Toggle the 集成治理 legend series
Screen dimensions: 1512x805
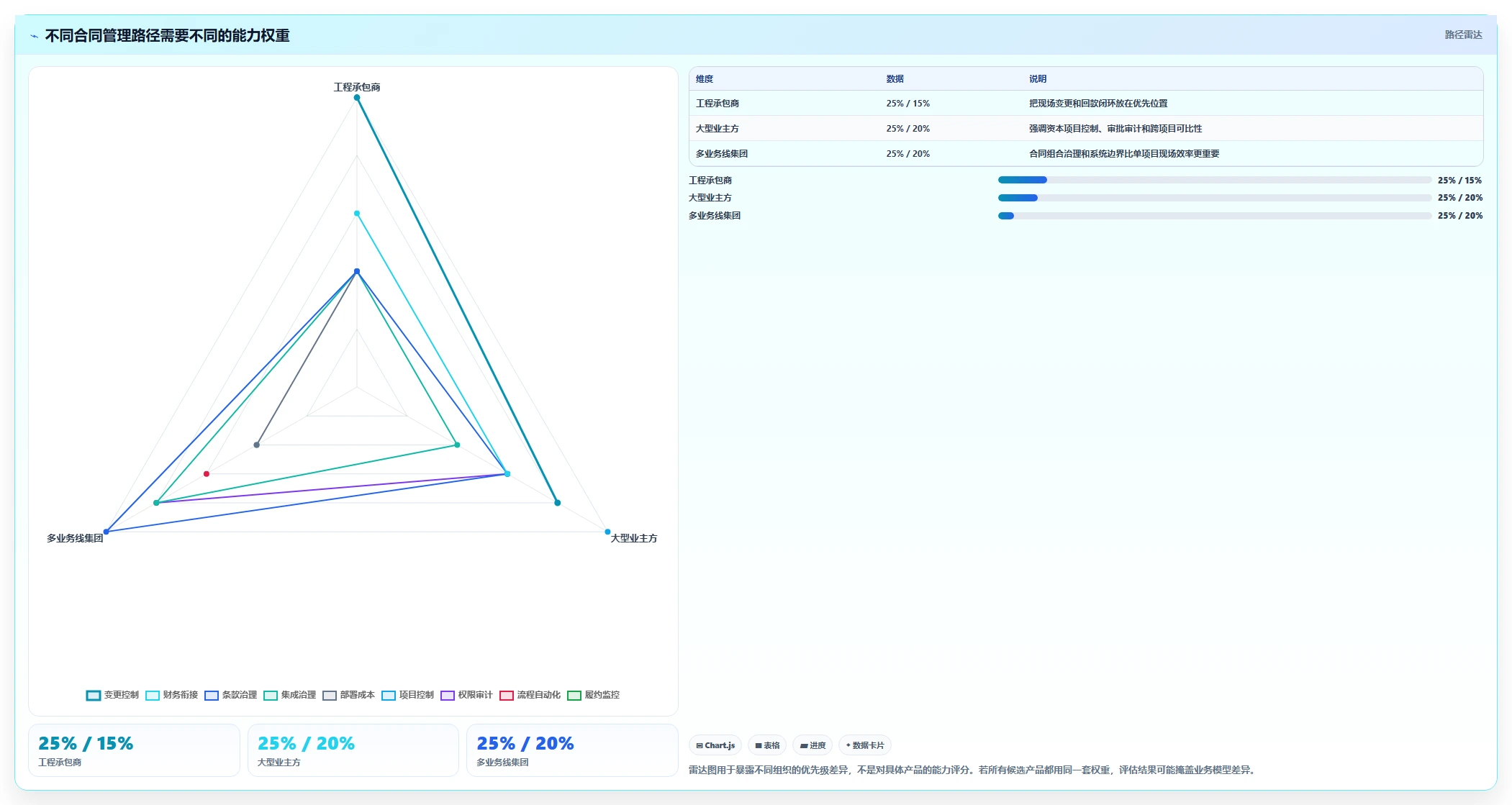(x=289, y=695)
